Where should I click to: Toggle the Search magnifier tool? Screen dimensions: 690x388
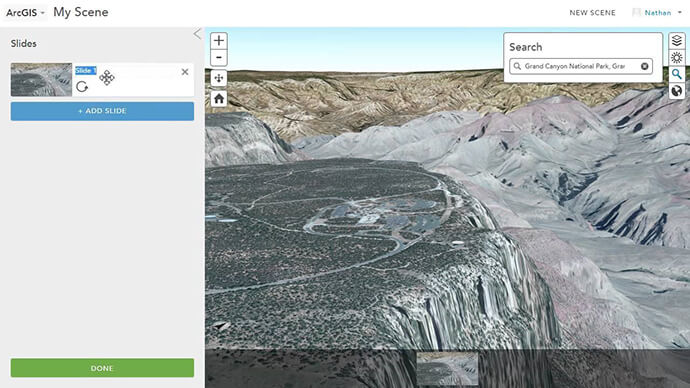676,74
